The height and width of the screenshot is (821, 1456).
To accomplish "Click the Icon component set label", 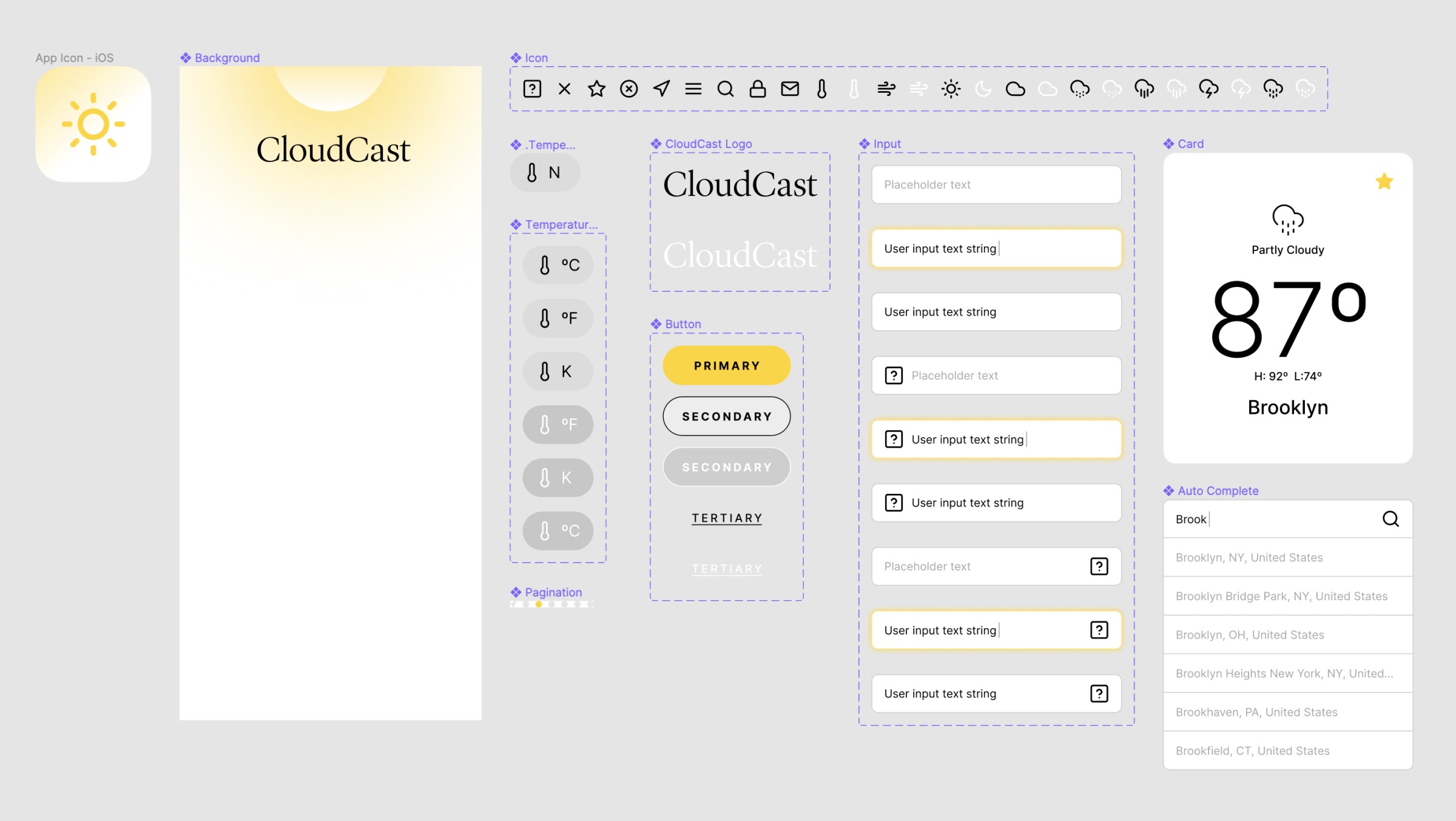I will (x=536, y=58).
